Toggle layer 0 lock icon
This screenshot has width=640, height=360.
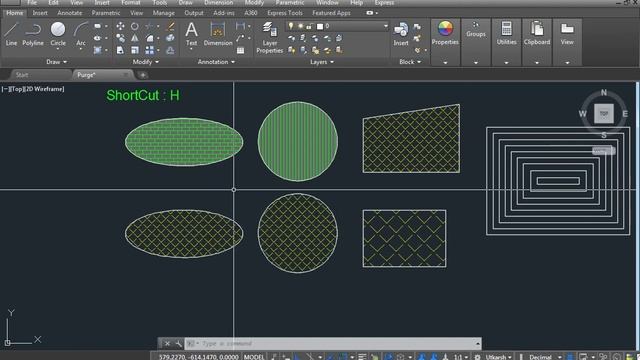pyautogui.click(x=310, y=26)
